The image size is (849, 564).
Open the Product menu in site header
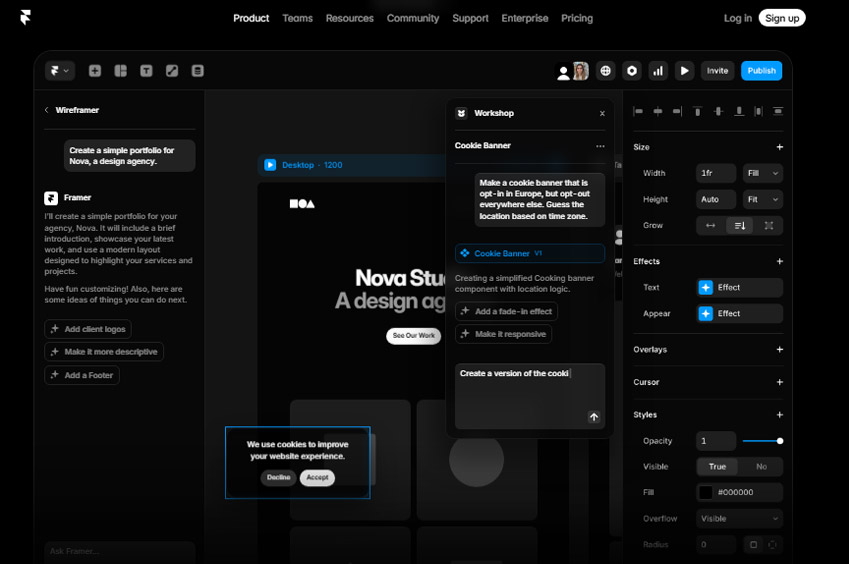pos(251,18)
